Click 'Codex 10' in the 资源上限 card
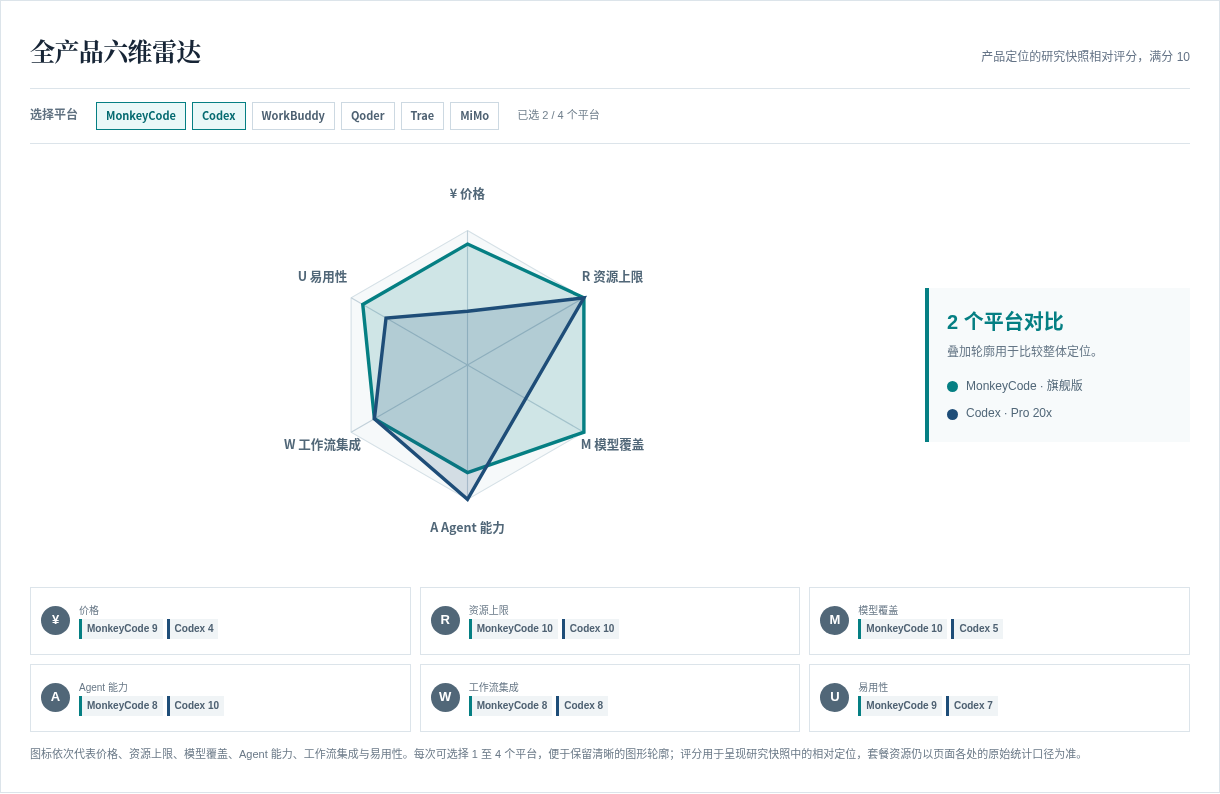Viewport: 1220px width, 794px height. pos(591,629)
